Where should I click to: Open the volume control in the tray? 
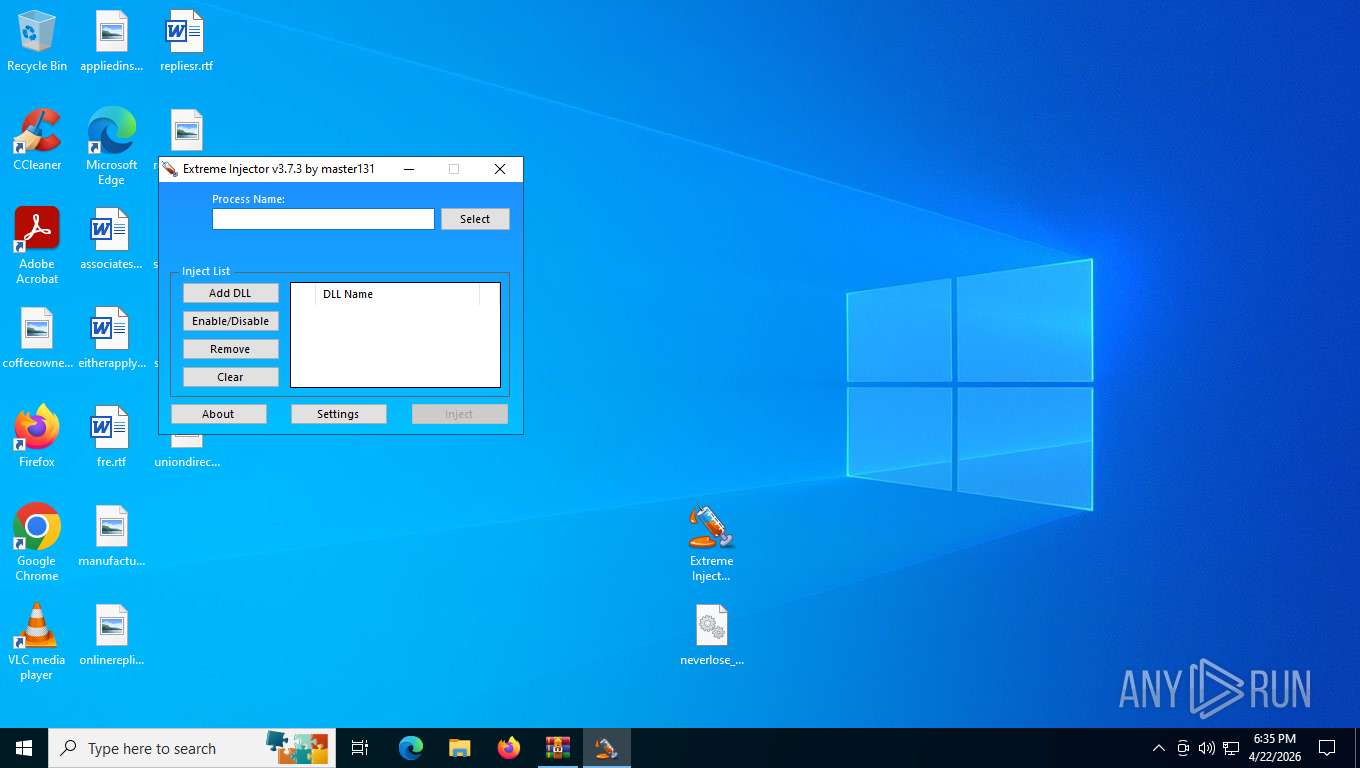1206,748
